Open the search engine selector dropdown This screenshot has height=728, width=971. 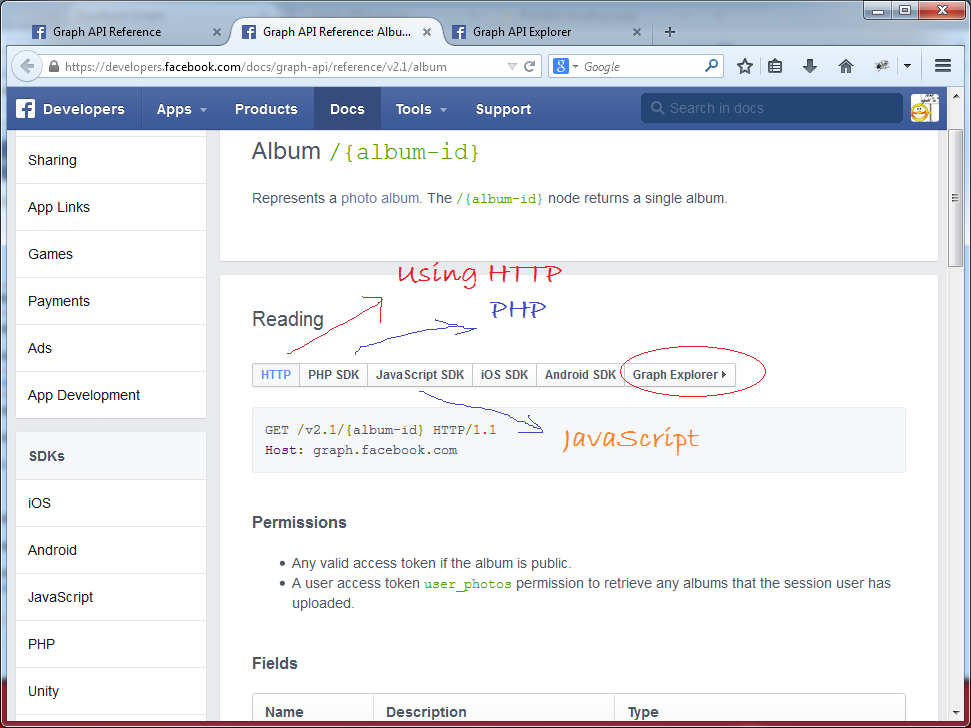point(565,66)
